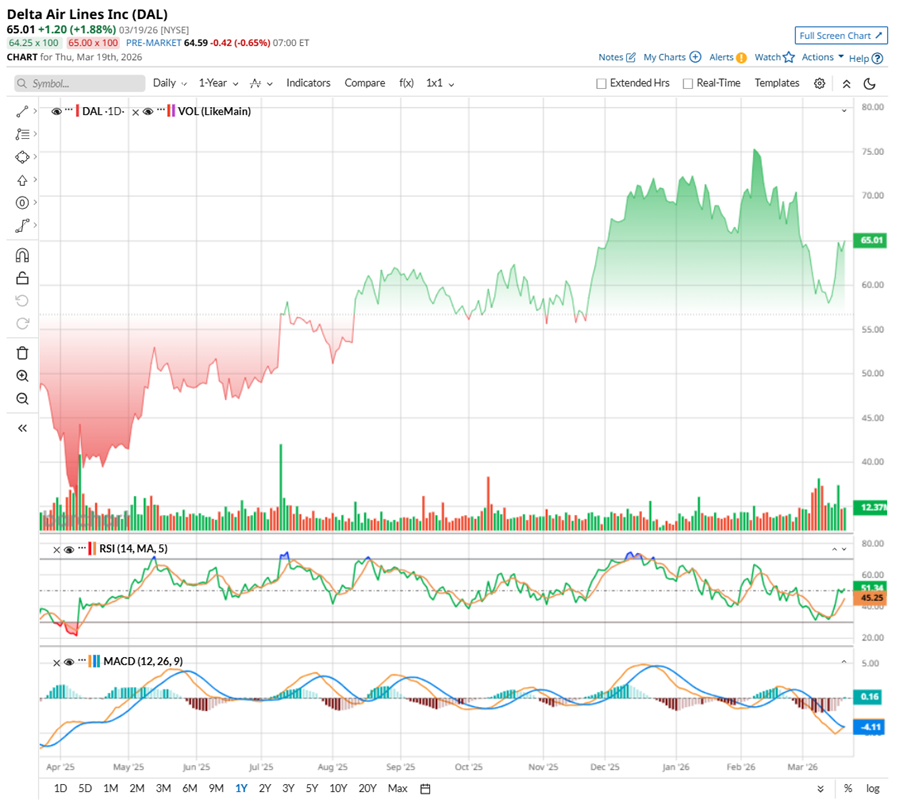The height and width of the screenshot is (800, 903).
Task: Remove the MACD indicator
Action: (x=56, y=662)
